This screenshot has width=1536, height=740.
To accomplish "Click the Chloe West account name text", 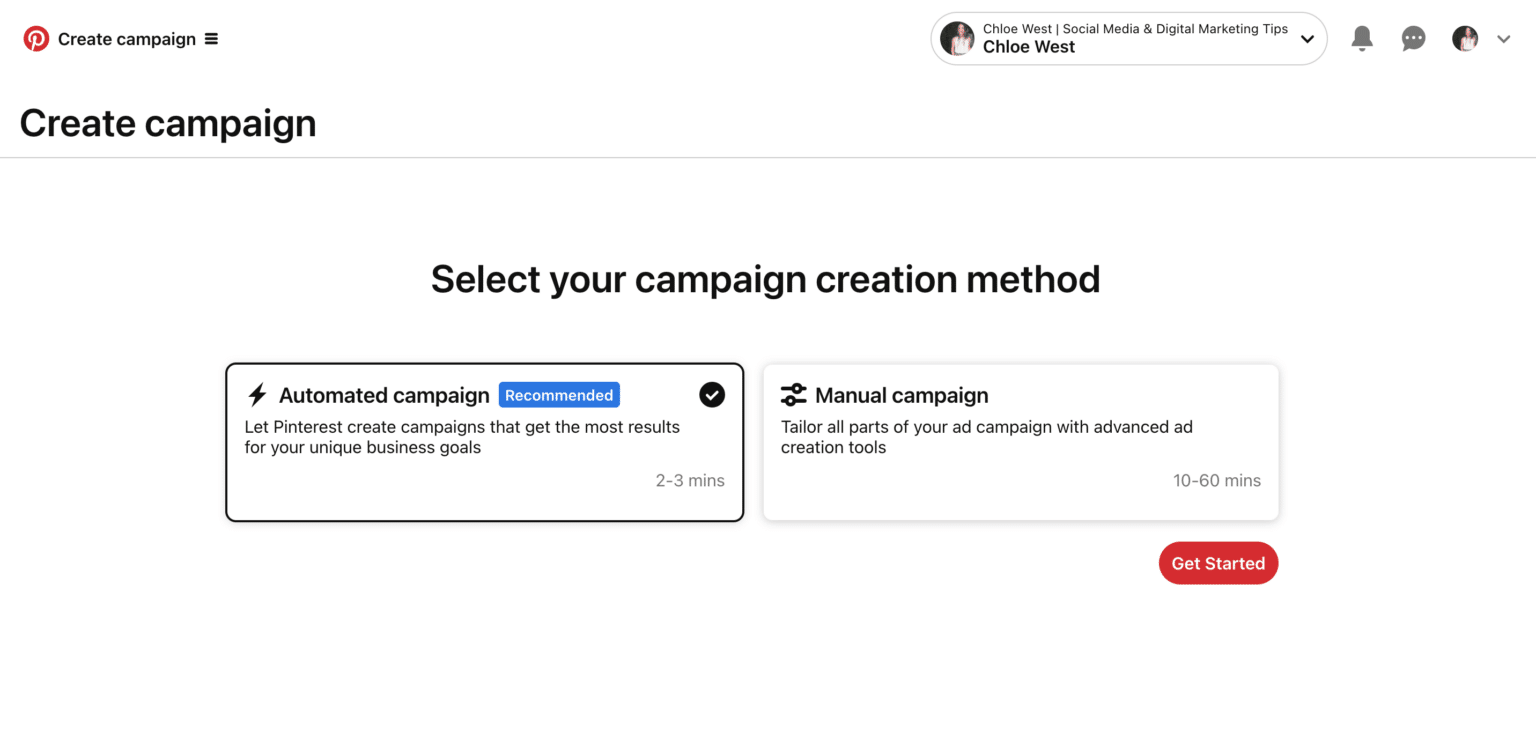I will point(1028,46).
